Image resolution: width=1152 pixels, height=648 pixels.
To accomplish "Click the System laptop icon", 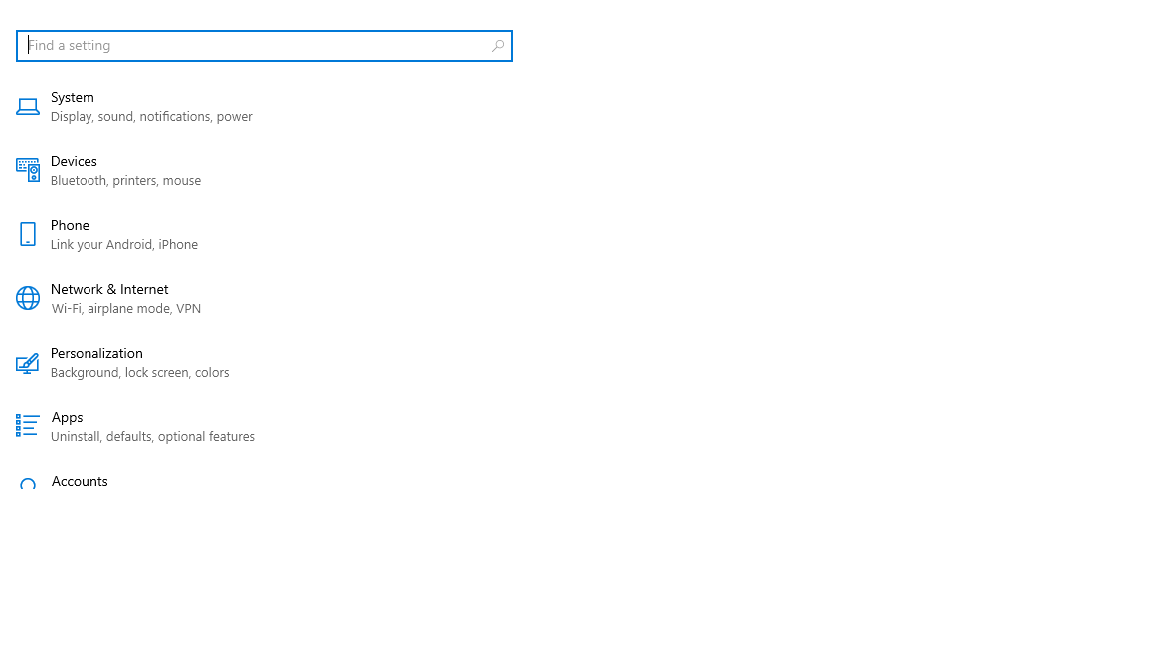I will point(28,107).
